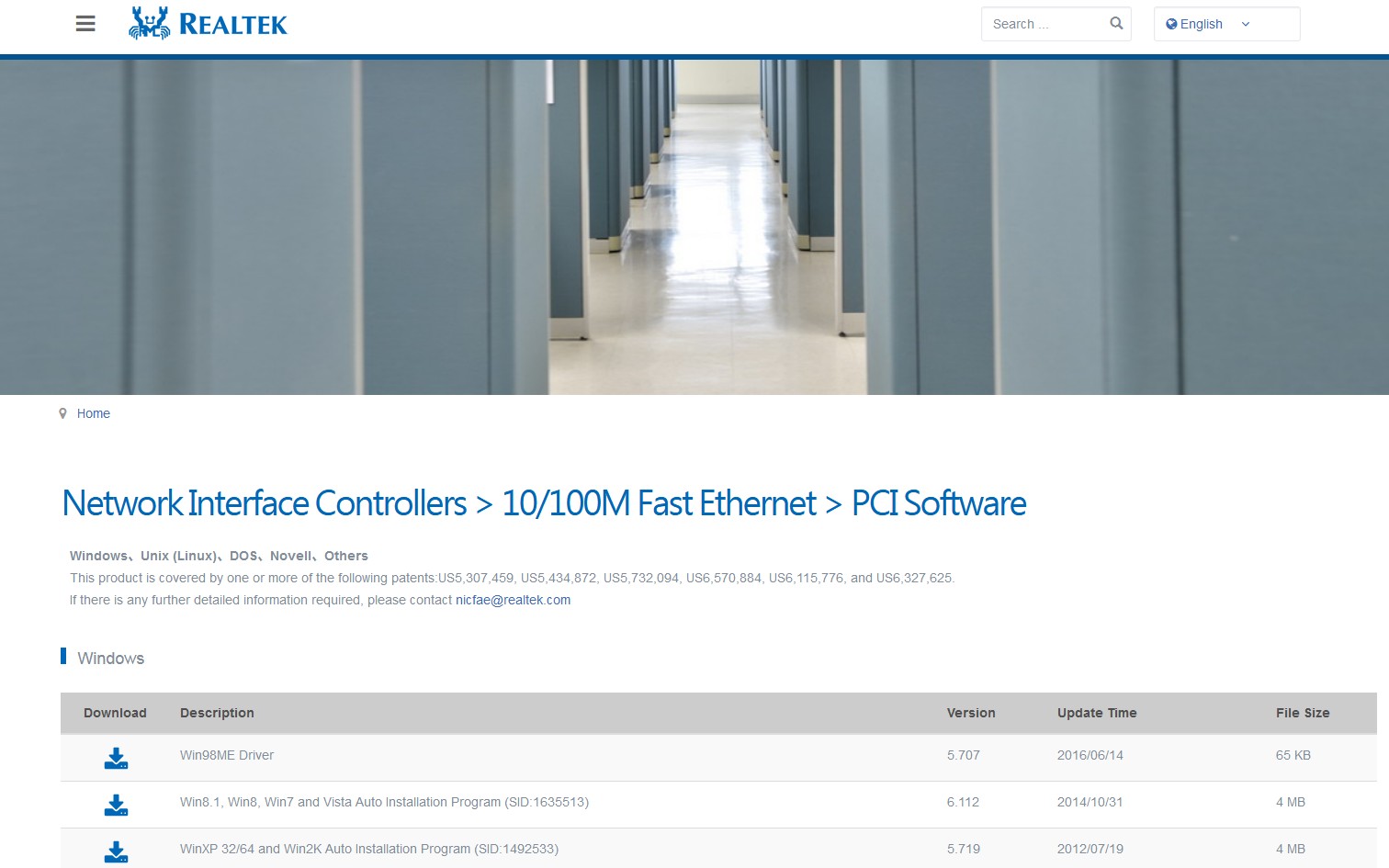1389x868 pixels.
Task: Select the 65 KB file size
Action: 1293,755
